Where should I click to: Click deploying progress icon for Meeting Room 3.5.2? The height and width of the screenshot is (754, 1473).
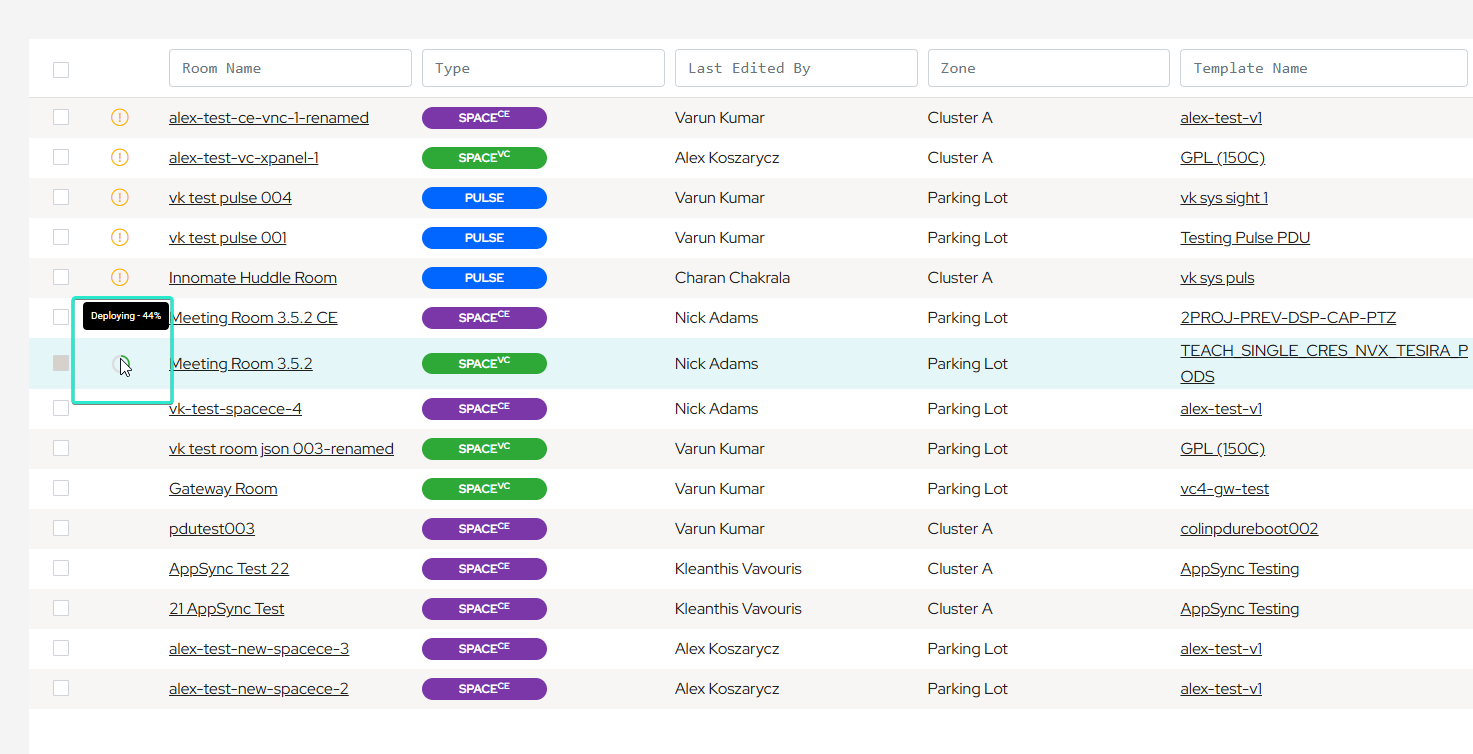coord(121,364)
